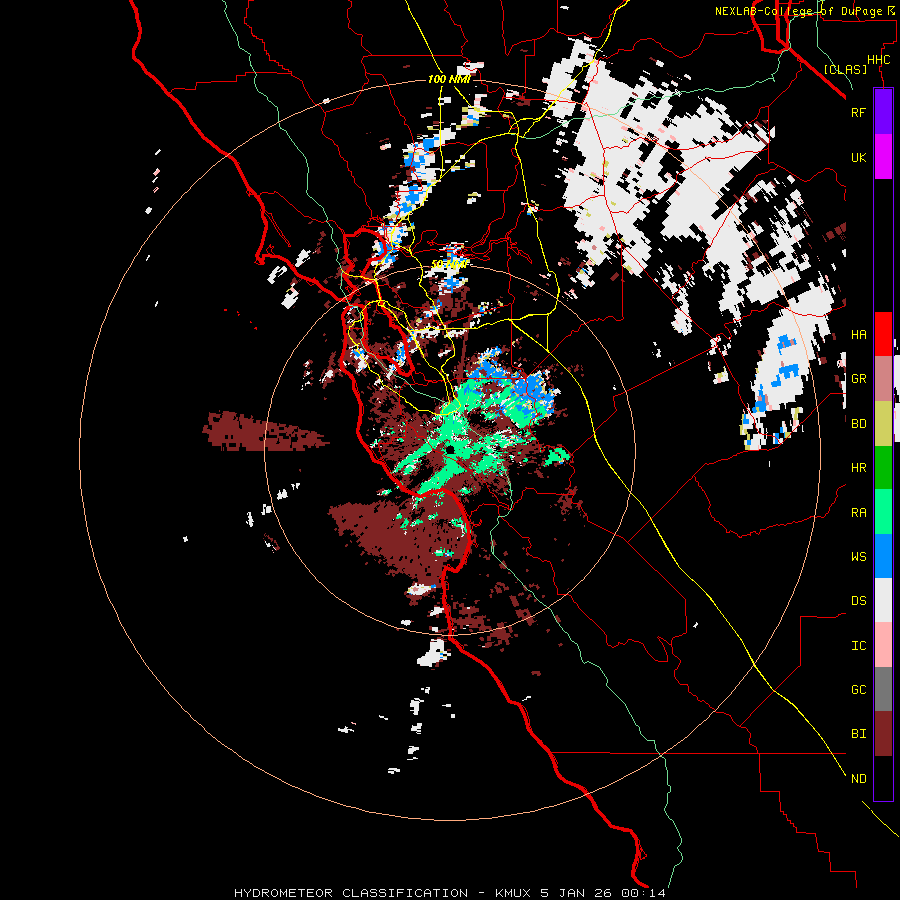The height and width of the screenshot is (900, 900).
Task: Select the light green RA swatch
Action: 883,512
